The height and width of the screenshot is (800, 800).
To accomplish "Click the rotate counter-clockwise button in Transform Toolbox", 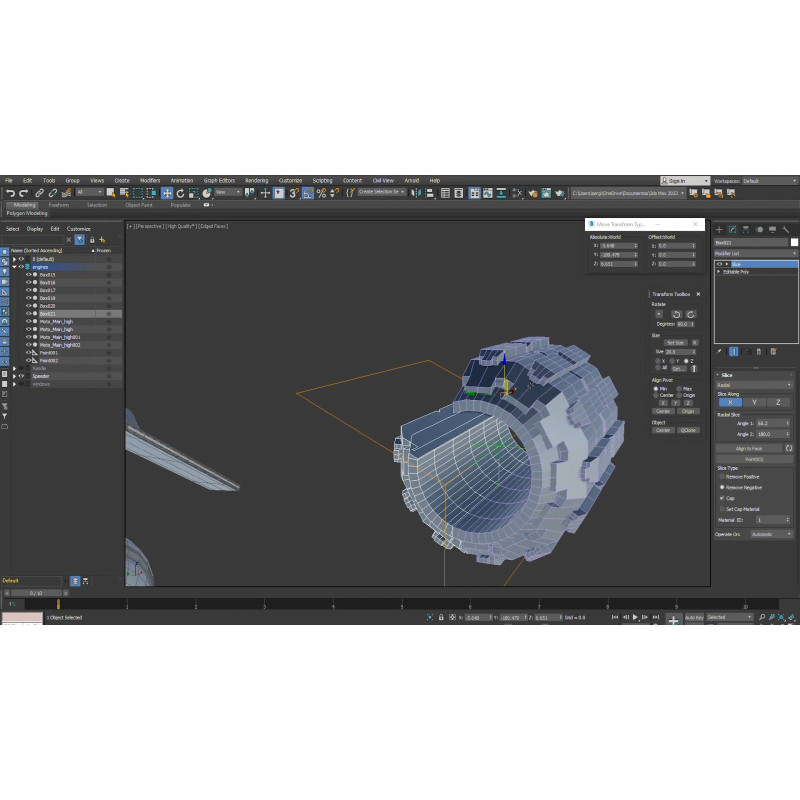I will click(676, 314).
